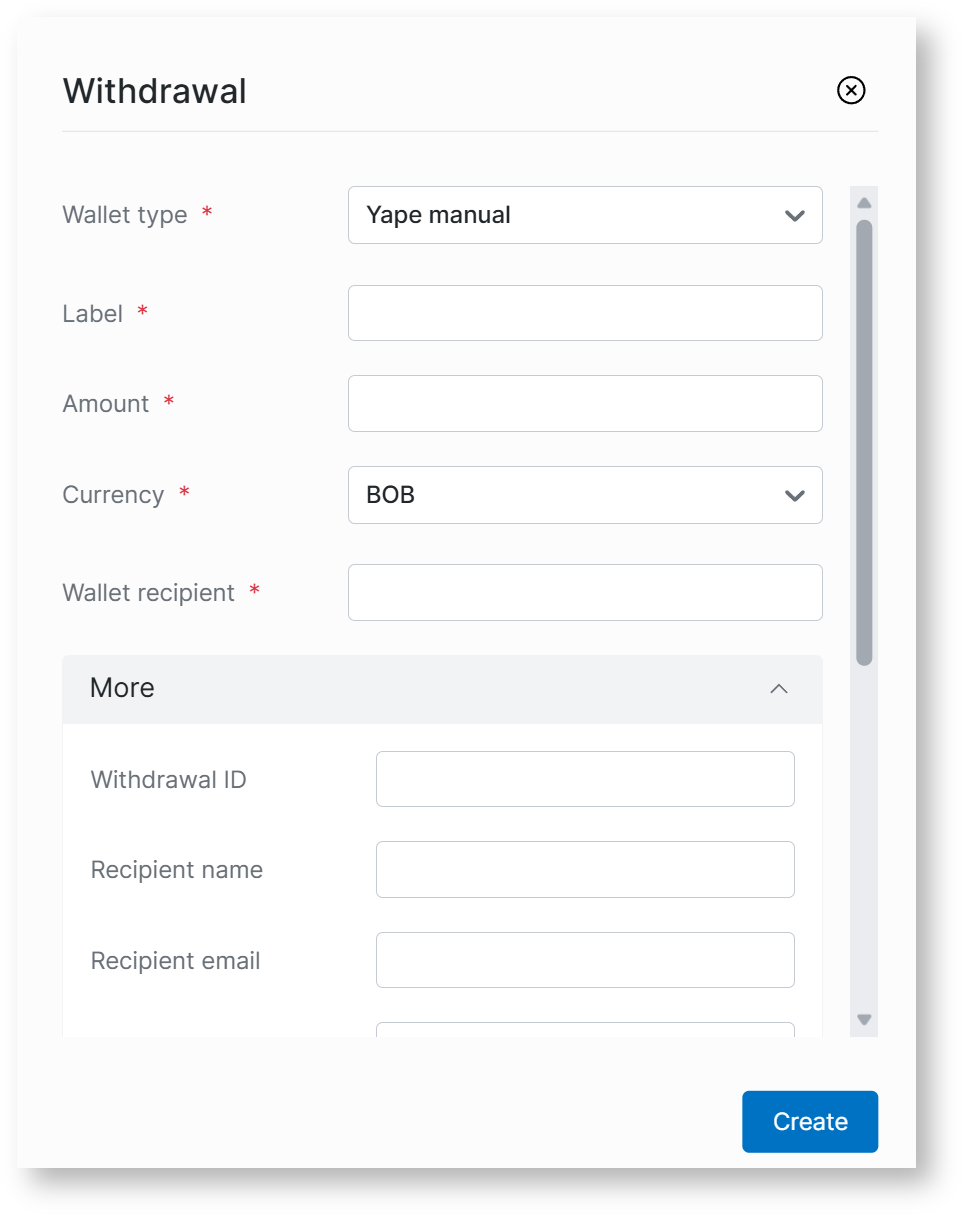964x1216 pixels.
Task: Open the Currency dropdown showing BOB
Action: pyautogui.click(x=584, y=495)
